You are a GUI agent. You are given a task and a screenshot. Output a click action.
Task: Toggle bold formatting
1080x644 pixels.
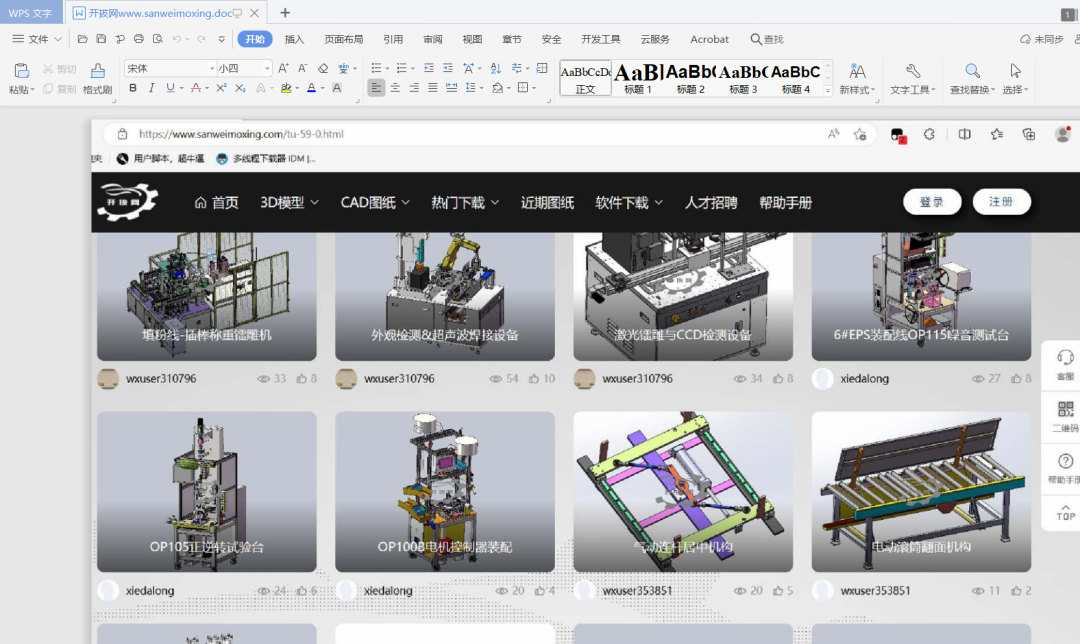click(x=133, y=87)
